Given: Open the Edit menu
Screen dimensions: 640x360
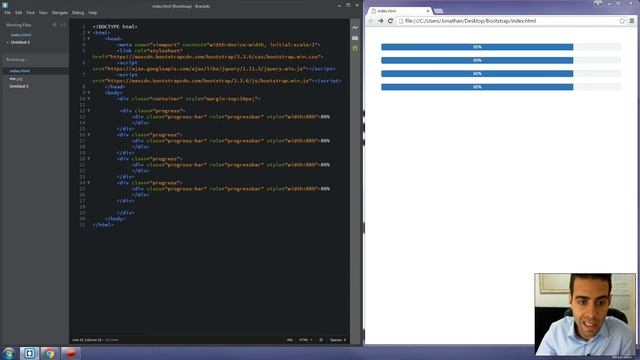Looking at the screenshot, I should pyautogui.click(x=19, y=13).
